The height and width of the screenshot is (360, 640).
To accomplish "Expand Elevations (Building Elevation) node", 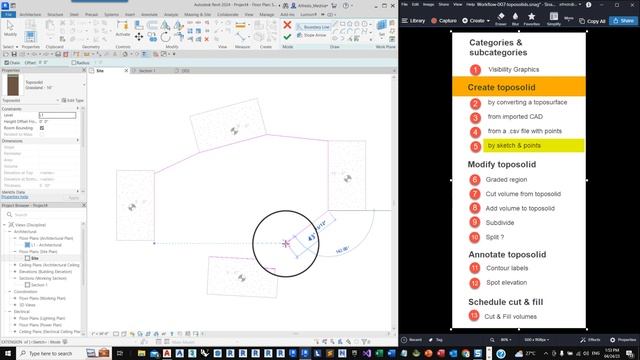I will [x=15, y=271].
